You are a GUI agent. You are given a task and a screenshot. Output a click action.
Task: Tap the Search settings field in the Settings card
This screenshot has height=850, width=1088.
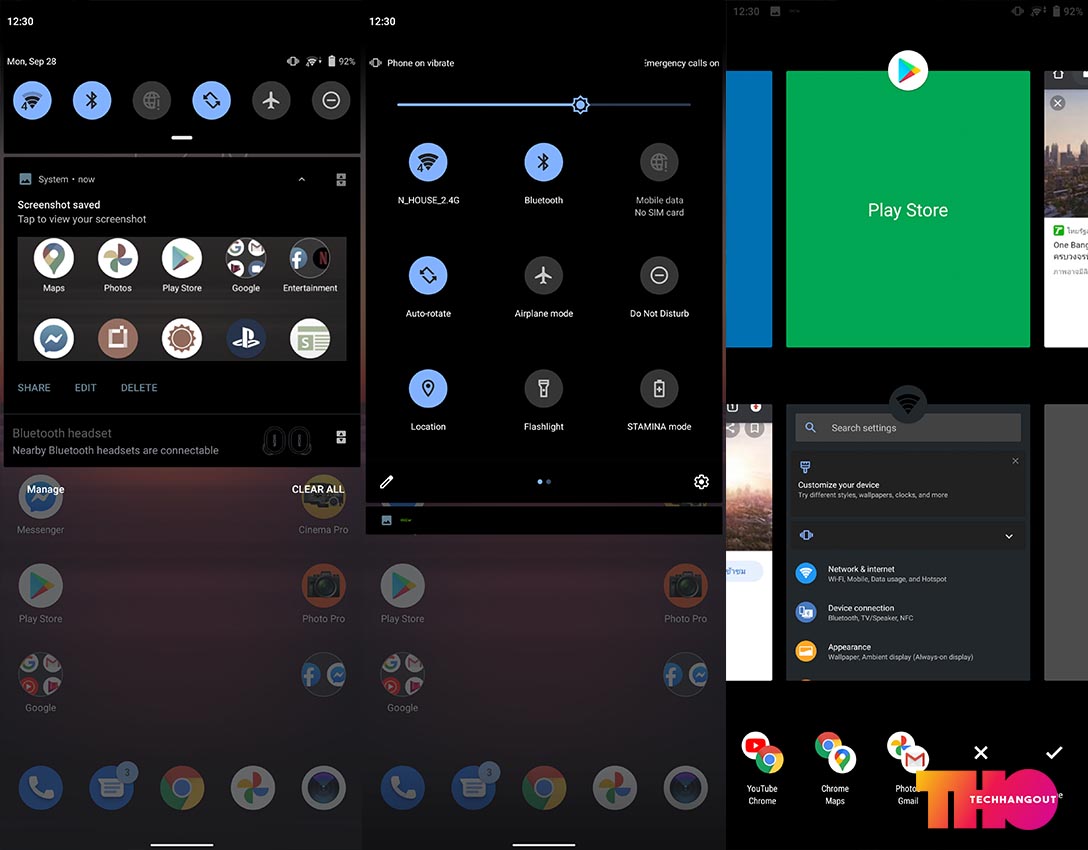[908, 428]
